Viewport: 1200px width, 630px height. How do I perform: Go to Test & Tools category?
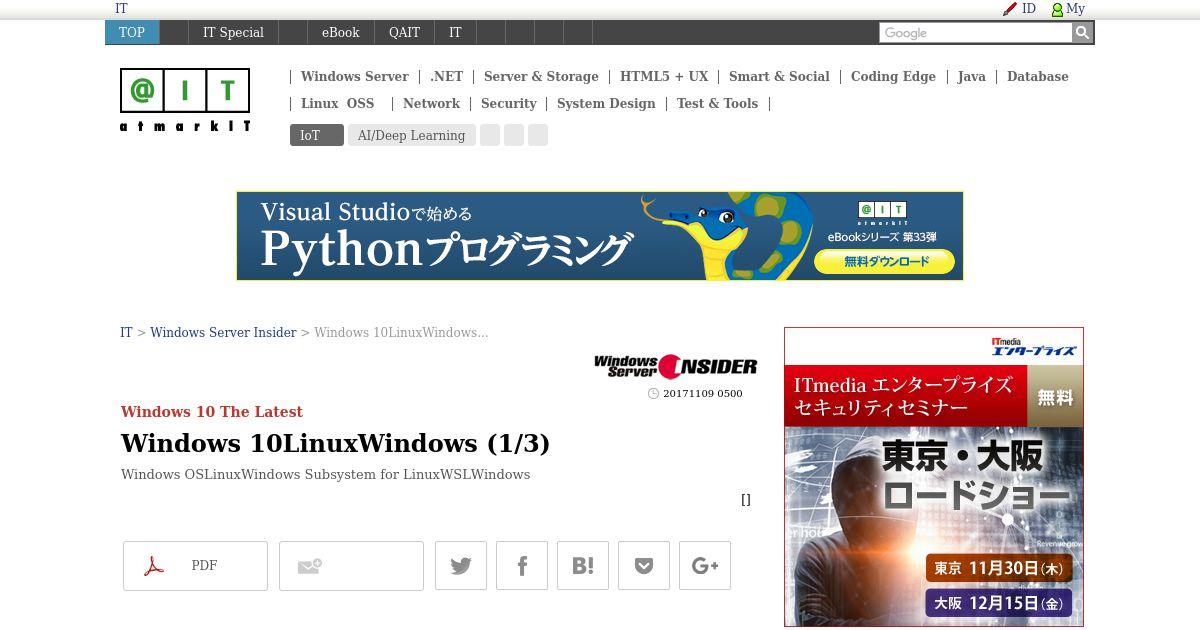click(717, 103)
